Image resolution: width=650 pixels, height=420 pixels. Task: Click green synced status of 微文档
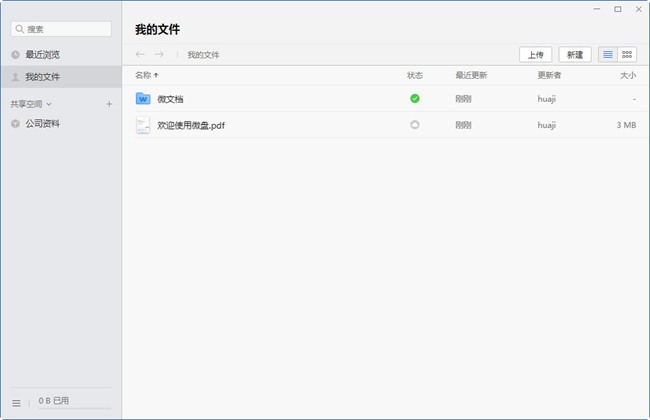pyautogui.click(x=415, y=99)
